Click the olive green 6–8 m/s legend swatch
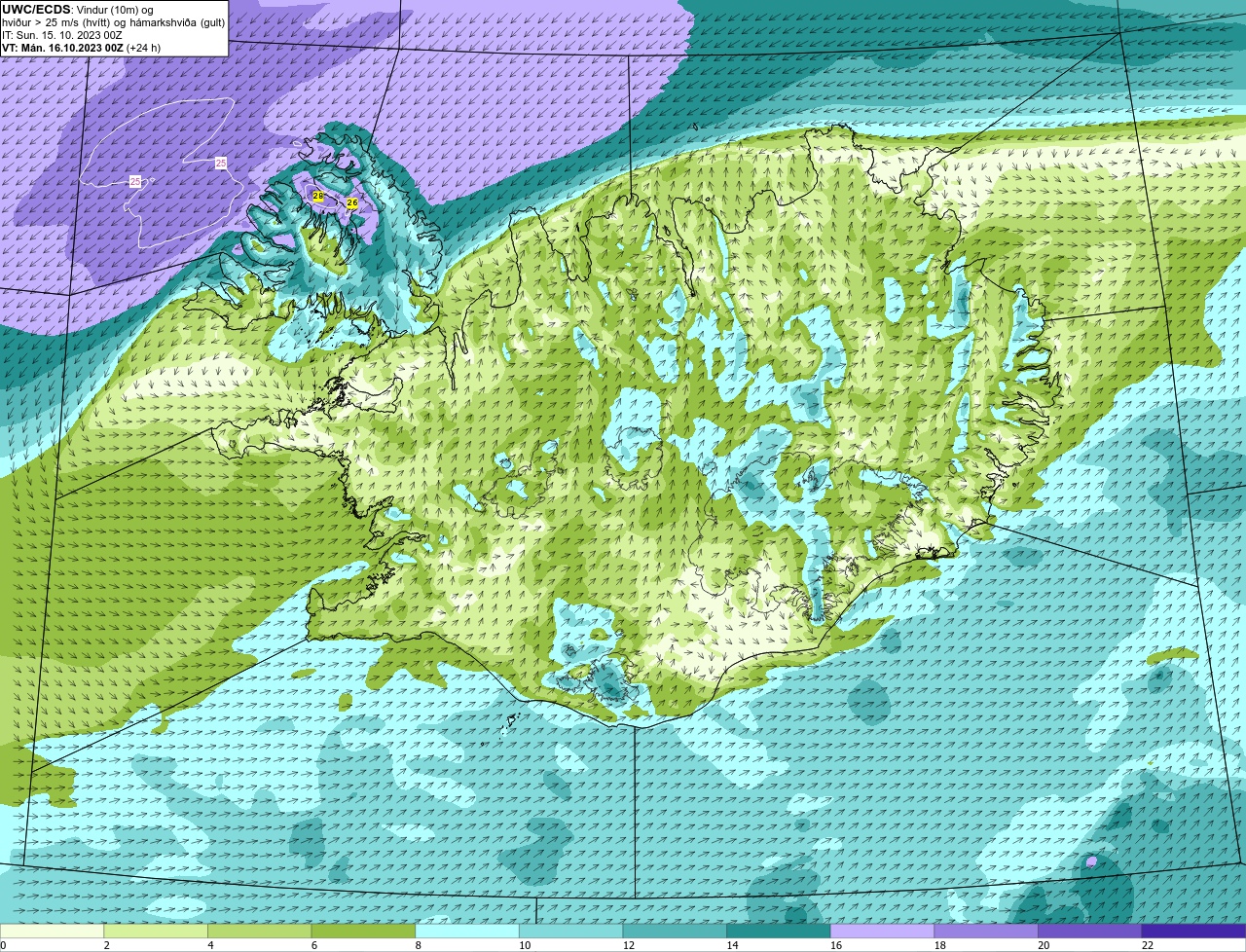This screenshot has height=952, width=1246. click(x=363, y=931)
